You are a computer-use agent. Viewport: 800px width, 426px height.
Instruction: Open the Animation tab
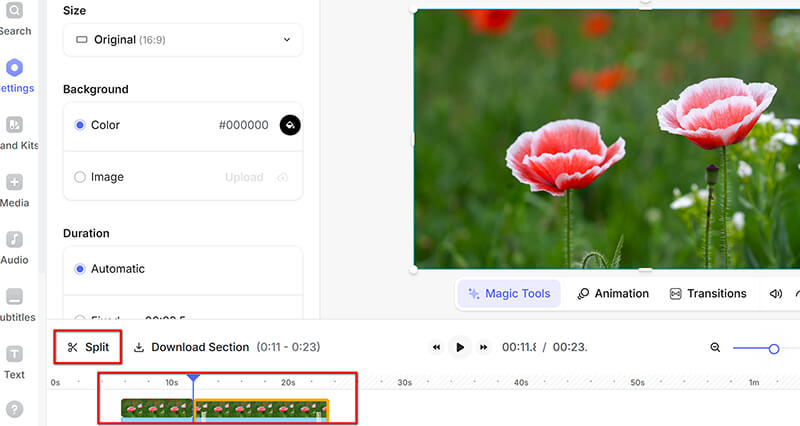(613, 294)
